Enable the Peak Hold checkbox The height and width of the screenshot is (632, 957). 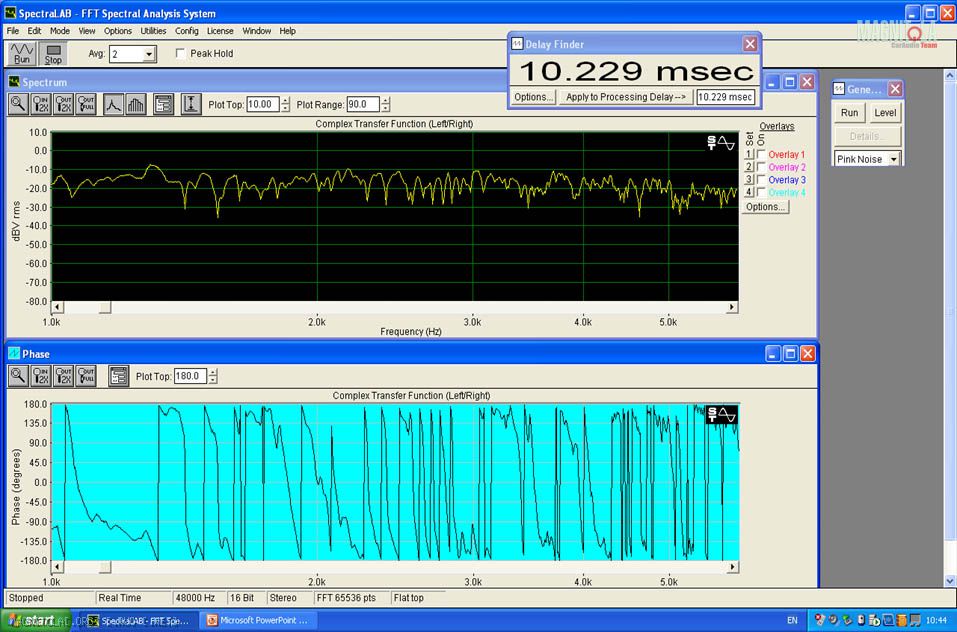coord(181,54)
